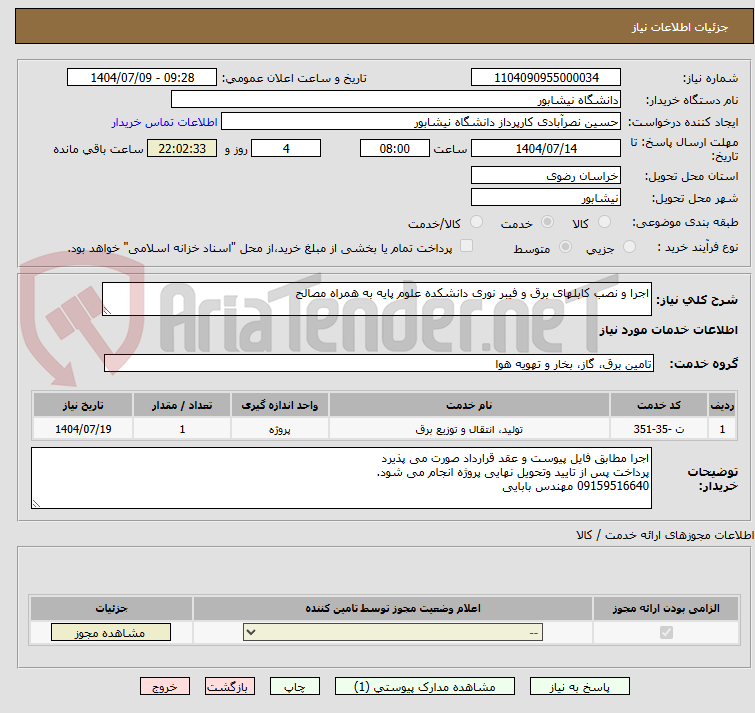Viewport: 755px width, 713px height.
Task: Click the خروج exit button
Action: 165,687
